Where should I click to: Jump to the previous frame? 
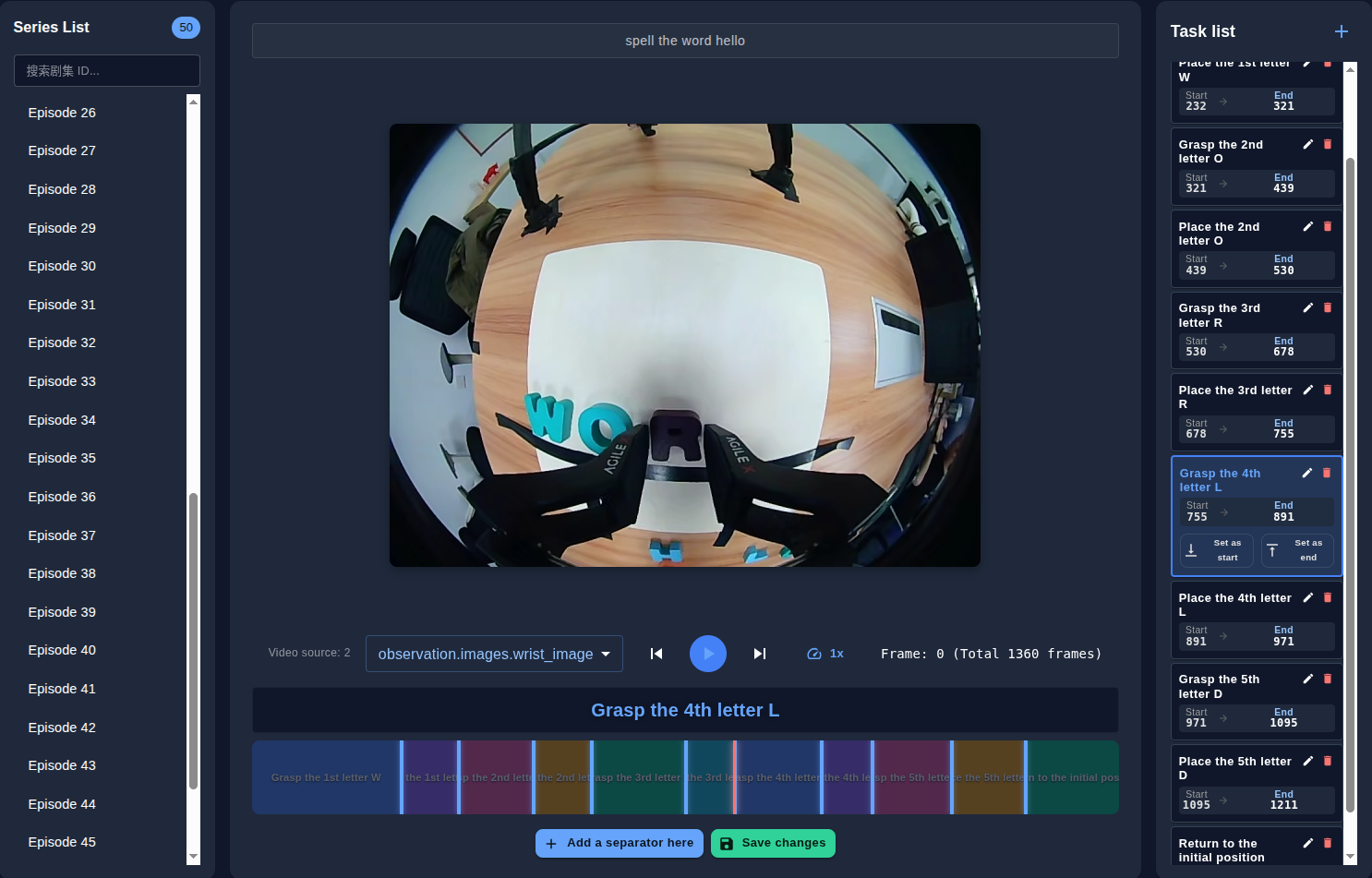(656, 654)
